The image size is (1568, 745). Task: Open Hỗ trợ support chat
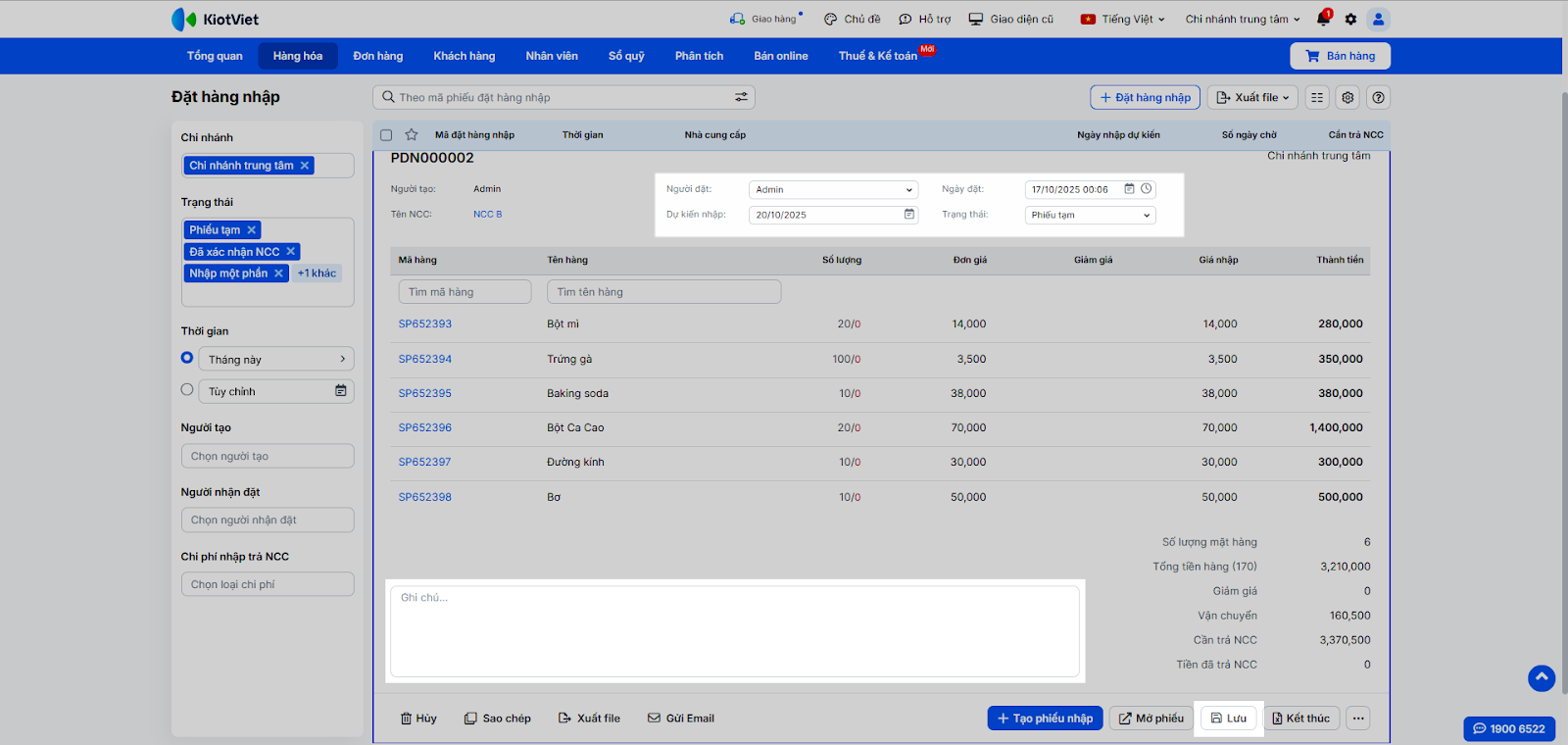[925, 19]
